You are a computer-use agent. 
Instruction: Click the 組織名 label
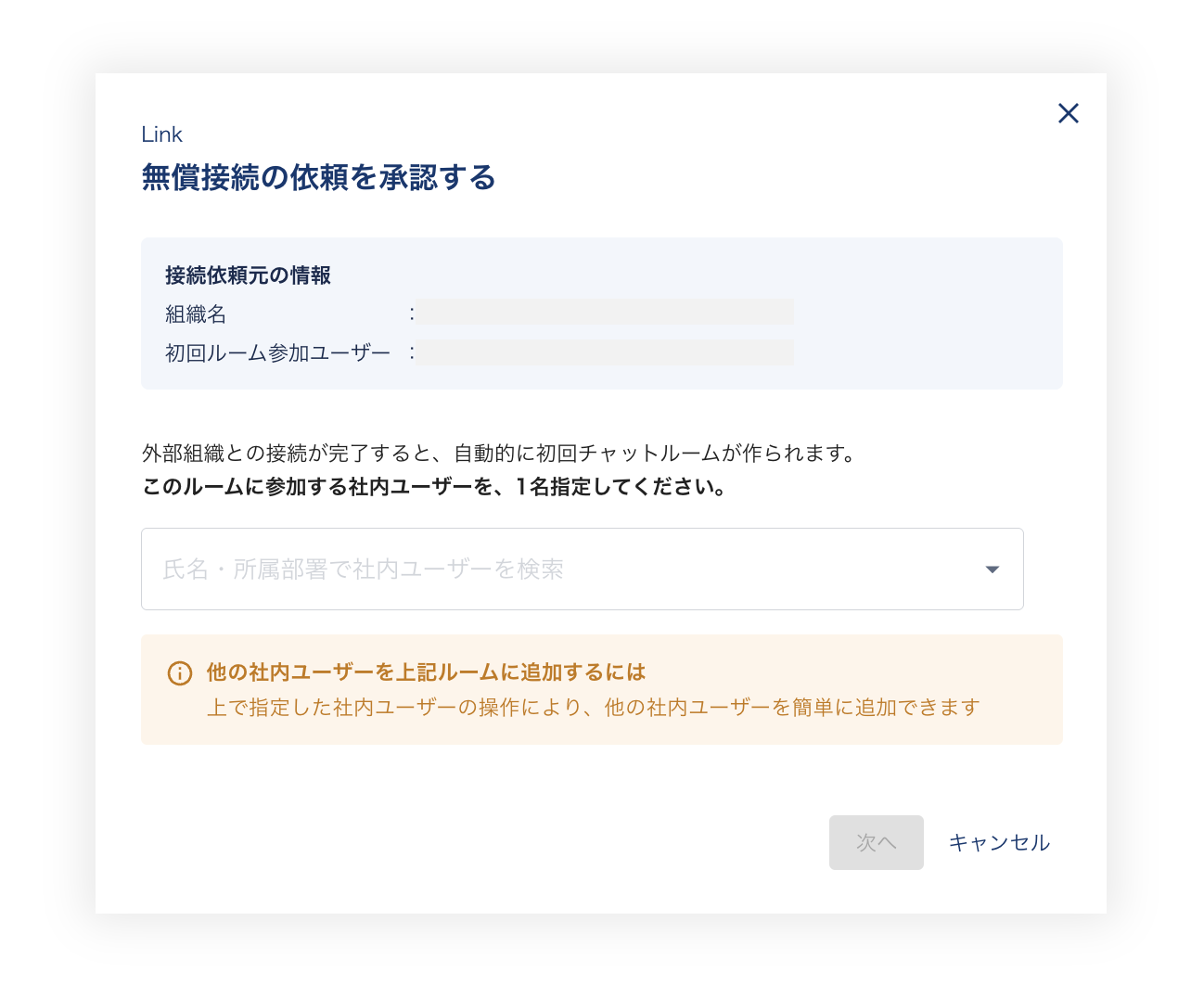click(196, 314)
